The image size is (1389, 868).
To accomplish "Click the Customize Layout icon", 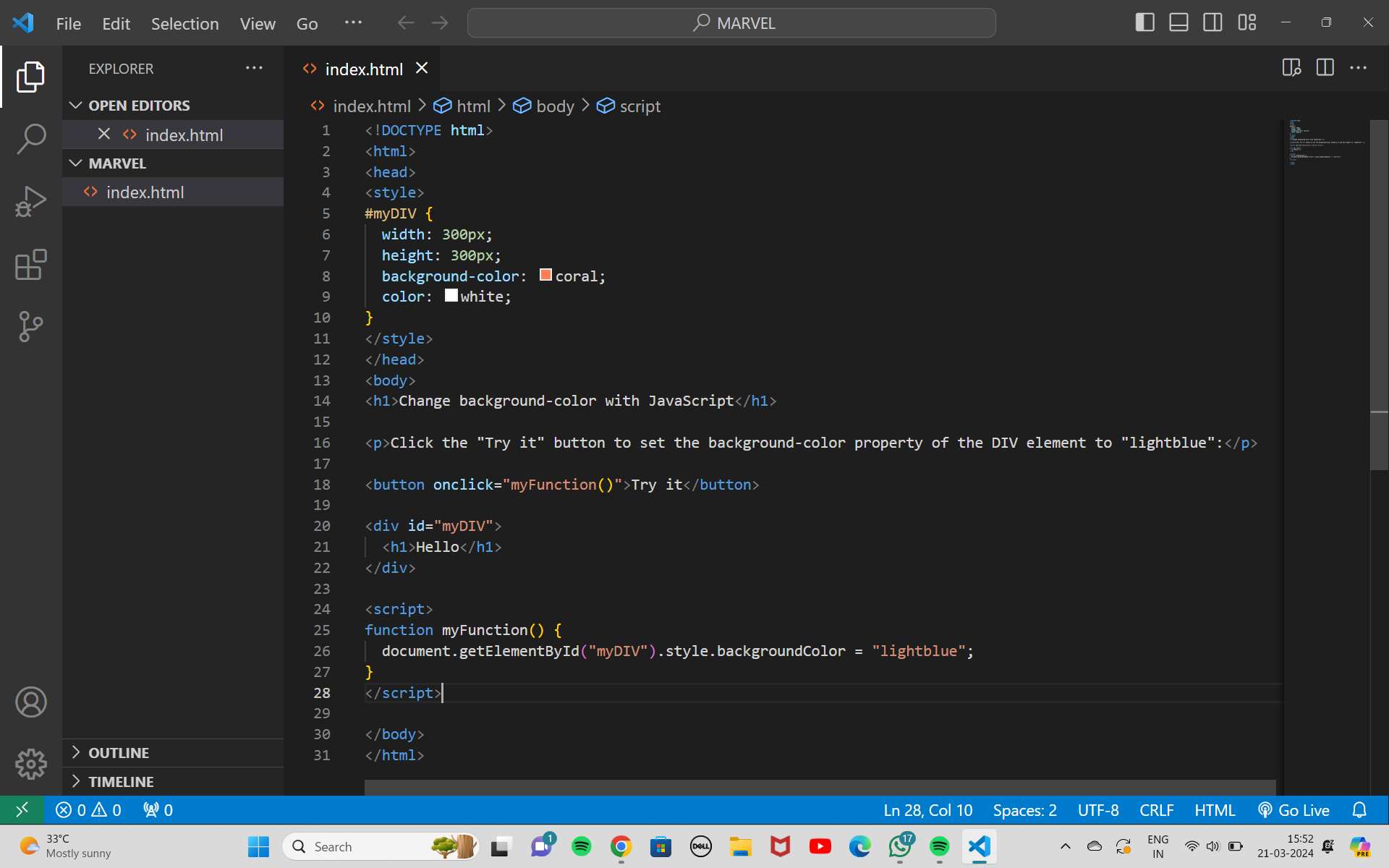I will point(1247,22).
